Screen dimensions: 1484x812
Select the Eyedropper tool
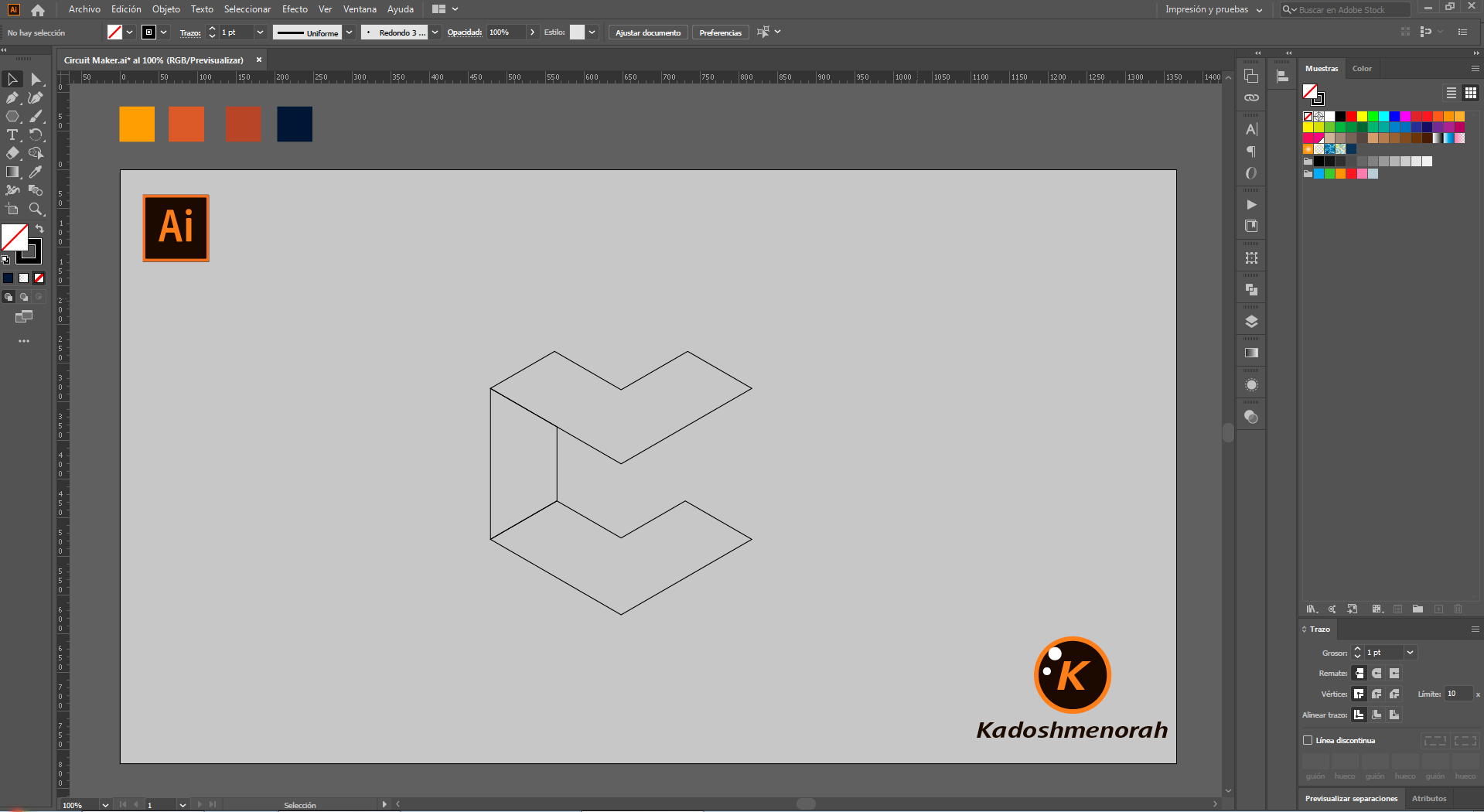36,172
